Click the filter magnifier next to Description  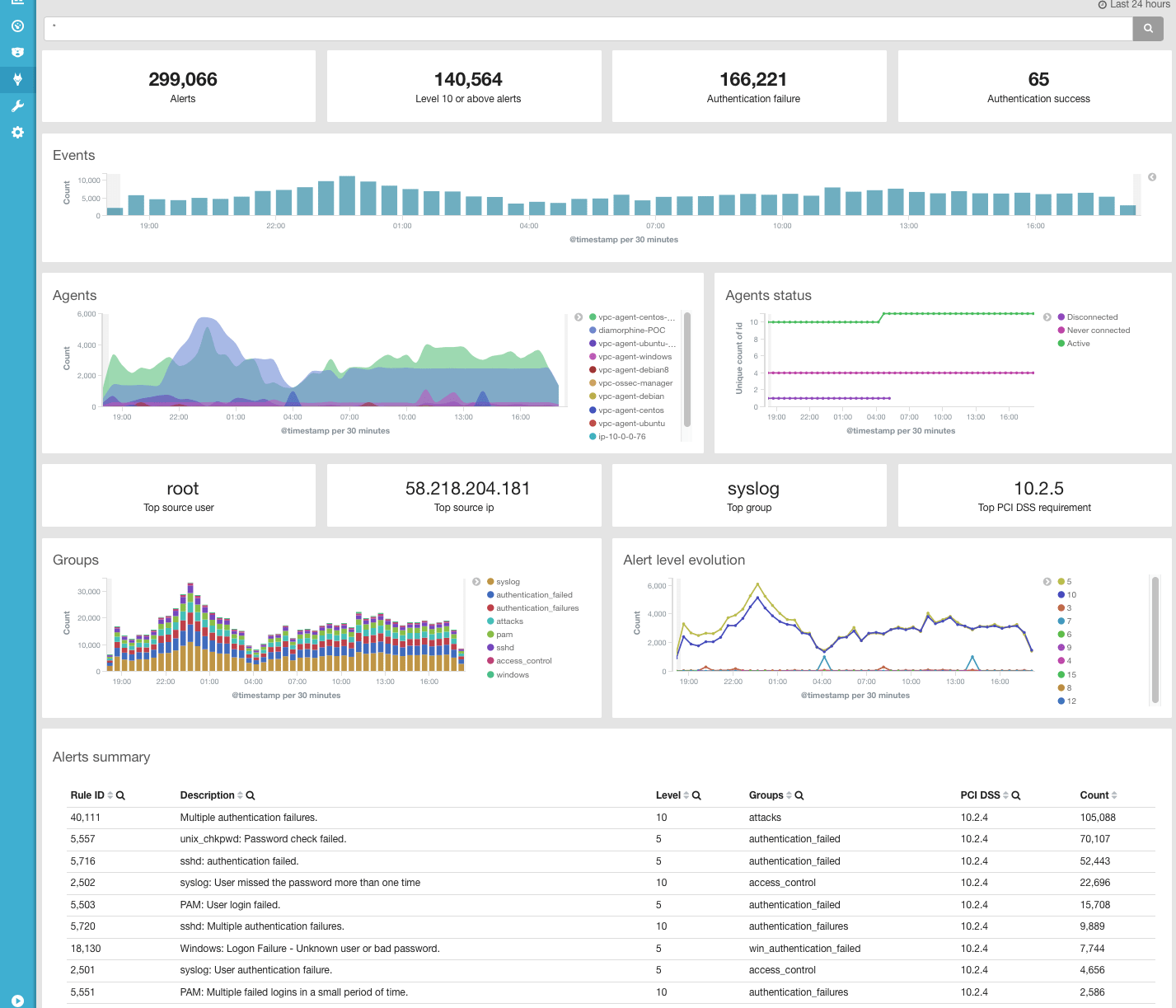click(x=251, y=795)
